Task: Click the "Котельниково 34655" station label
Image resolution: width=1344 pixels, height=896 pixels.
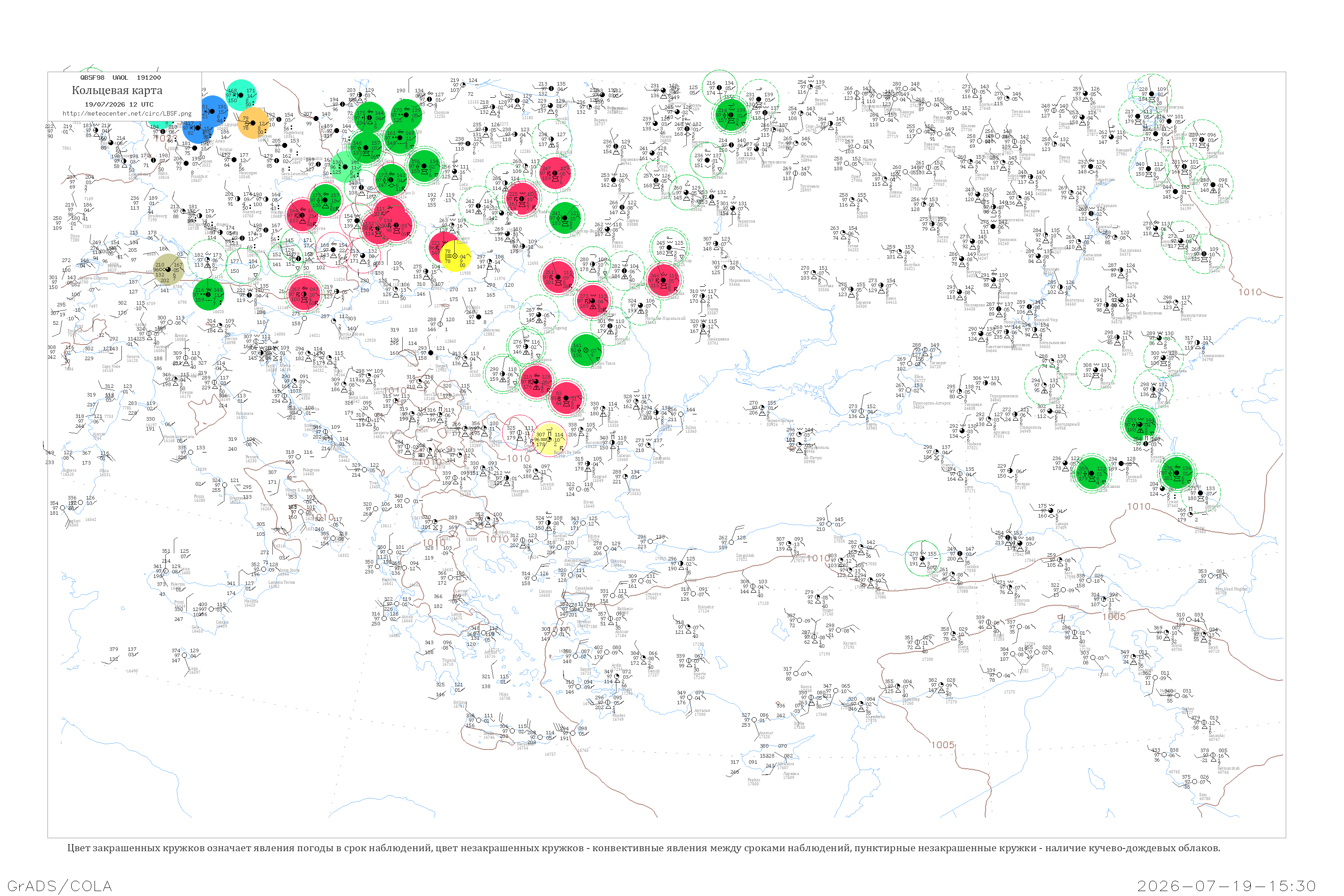Action: coord(1052,345)
